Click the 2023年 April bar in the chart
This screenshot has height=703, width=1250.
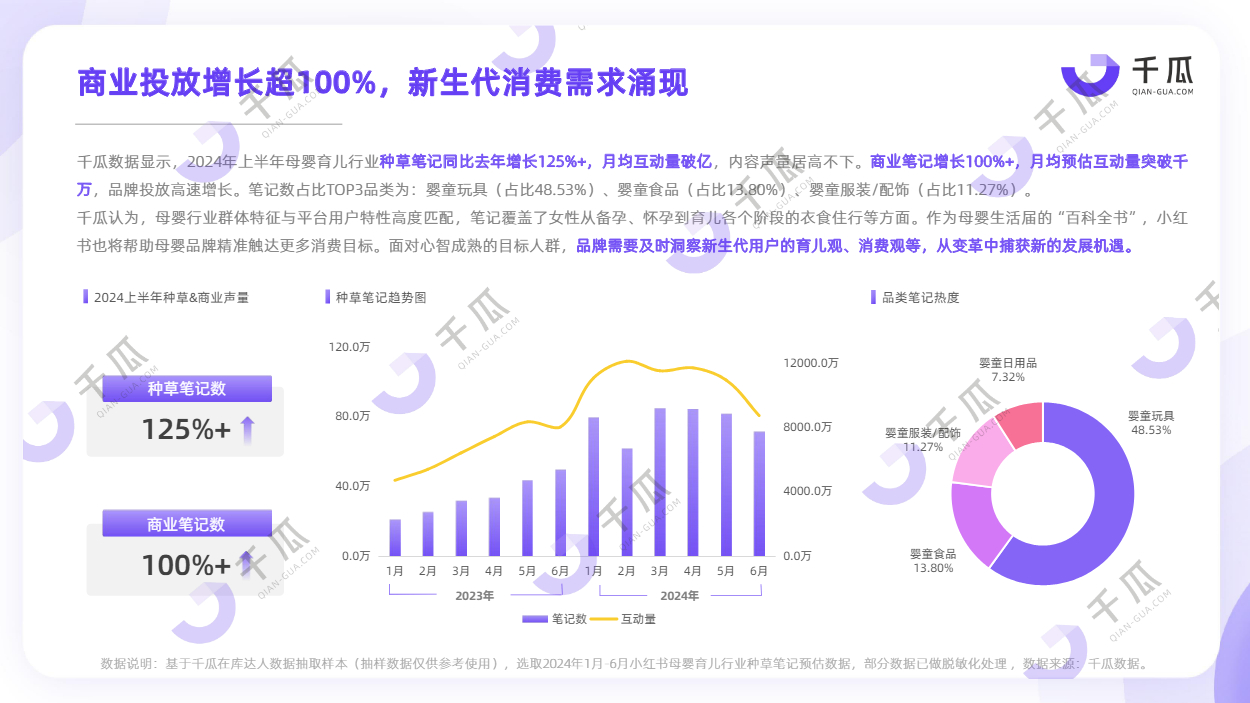[494, 526]
